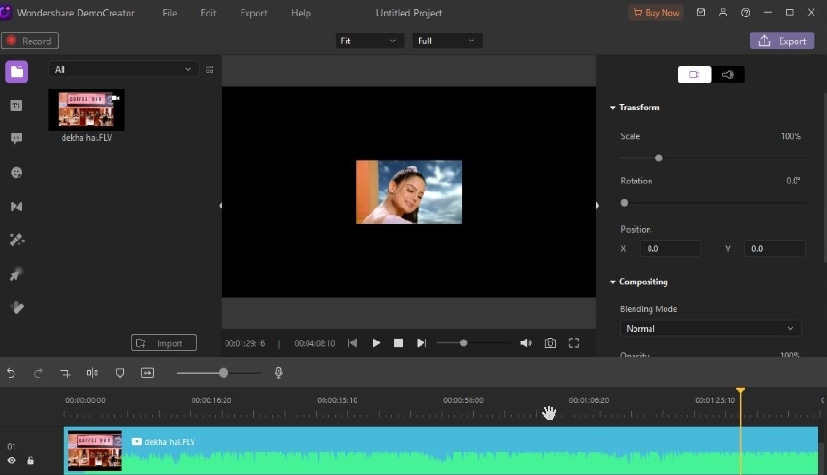The image size is (827, 475).
Task: Open the Effects magic wand panel
Action: pos(16,240)
